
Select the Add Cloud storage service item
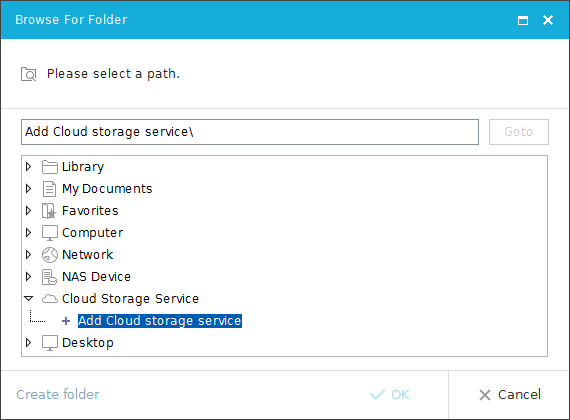tap(160, 321)
